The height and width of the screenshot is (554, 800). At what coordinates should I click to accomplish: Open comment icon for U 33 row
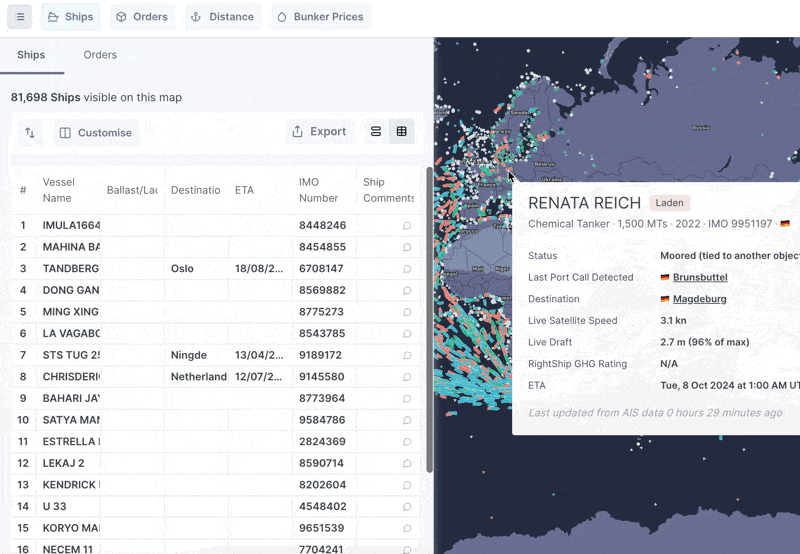tap(407, 507)
